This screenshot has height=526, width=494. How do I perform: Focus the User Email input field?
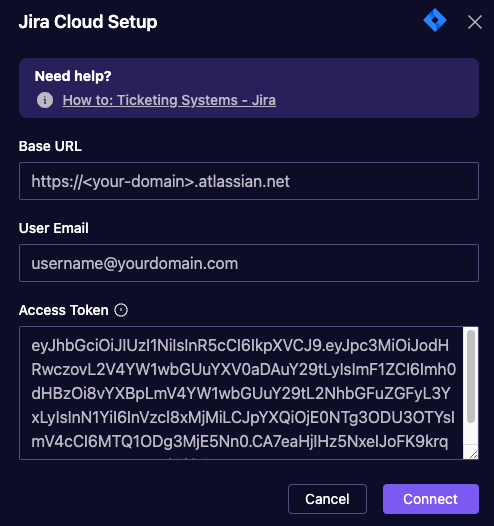pos(249,263)
